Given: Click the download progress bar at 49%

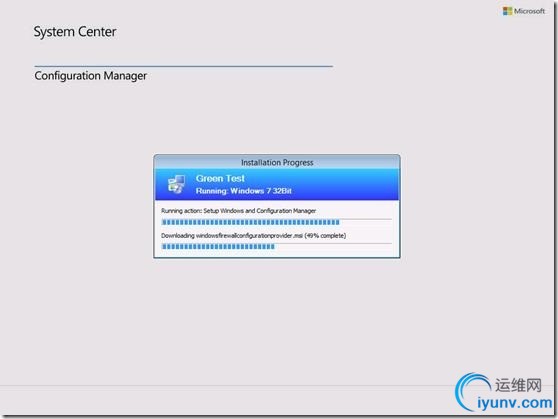Looking at the screenshot, I should [277, 247].
